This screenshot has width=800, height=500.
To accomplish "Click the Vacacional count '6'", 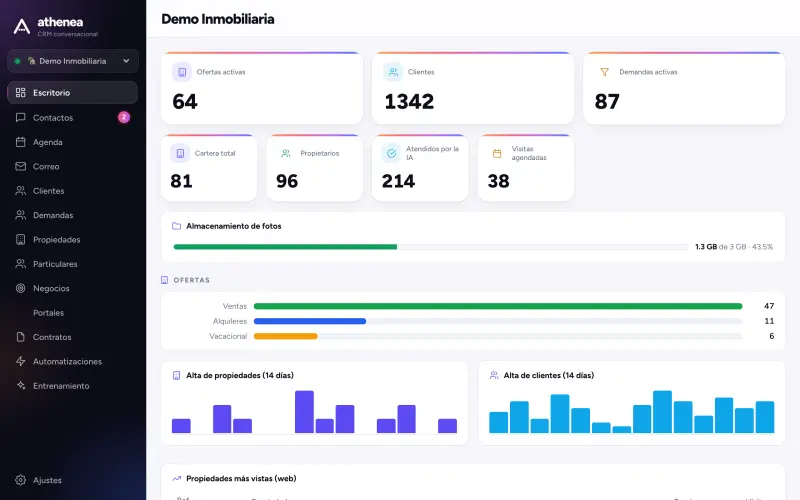I will pyautogui.click(x=771, y=336).
